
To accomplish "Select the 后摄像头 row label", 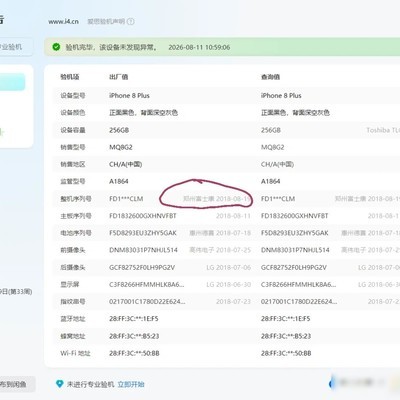I will pyautogui.click(x=73, y=267).
